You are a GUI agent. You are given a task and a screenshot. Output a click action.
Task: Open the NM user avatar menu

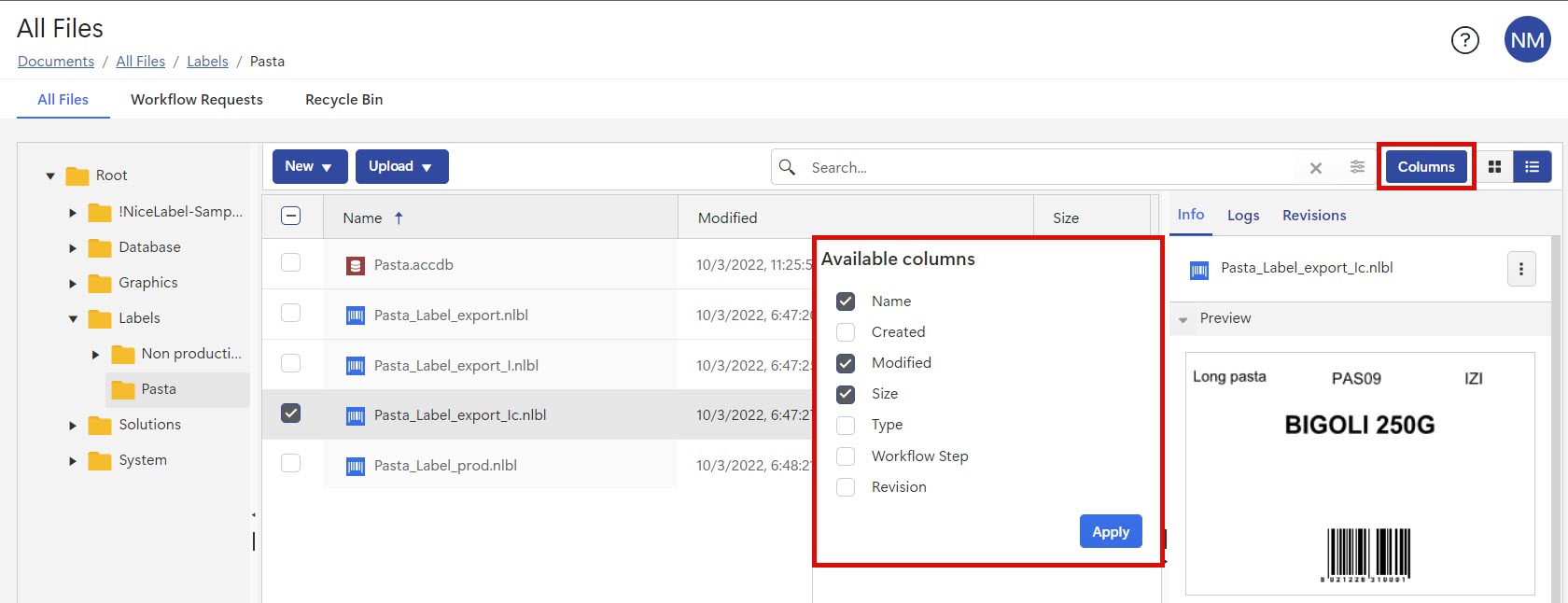pyautogui.click(x=1527, y=40)
